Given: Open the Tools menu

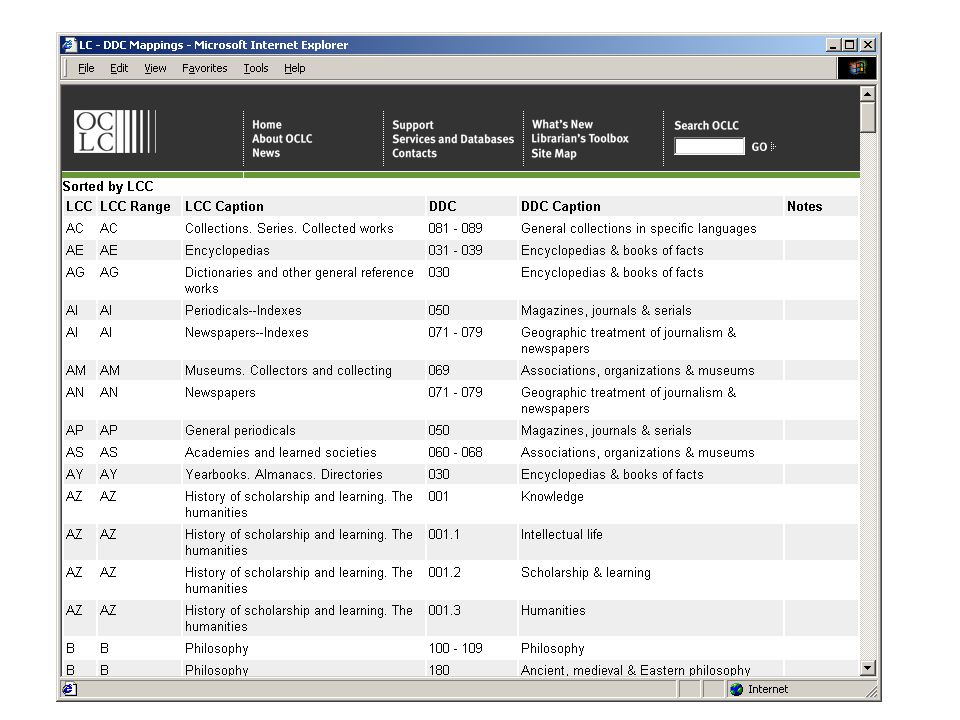Looking at the screenshot, I should (256, 68).
